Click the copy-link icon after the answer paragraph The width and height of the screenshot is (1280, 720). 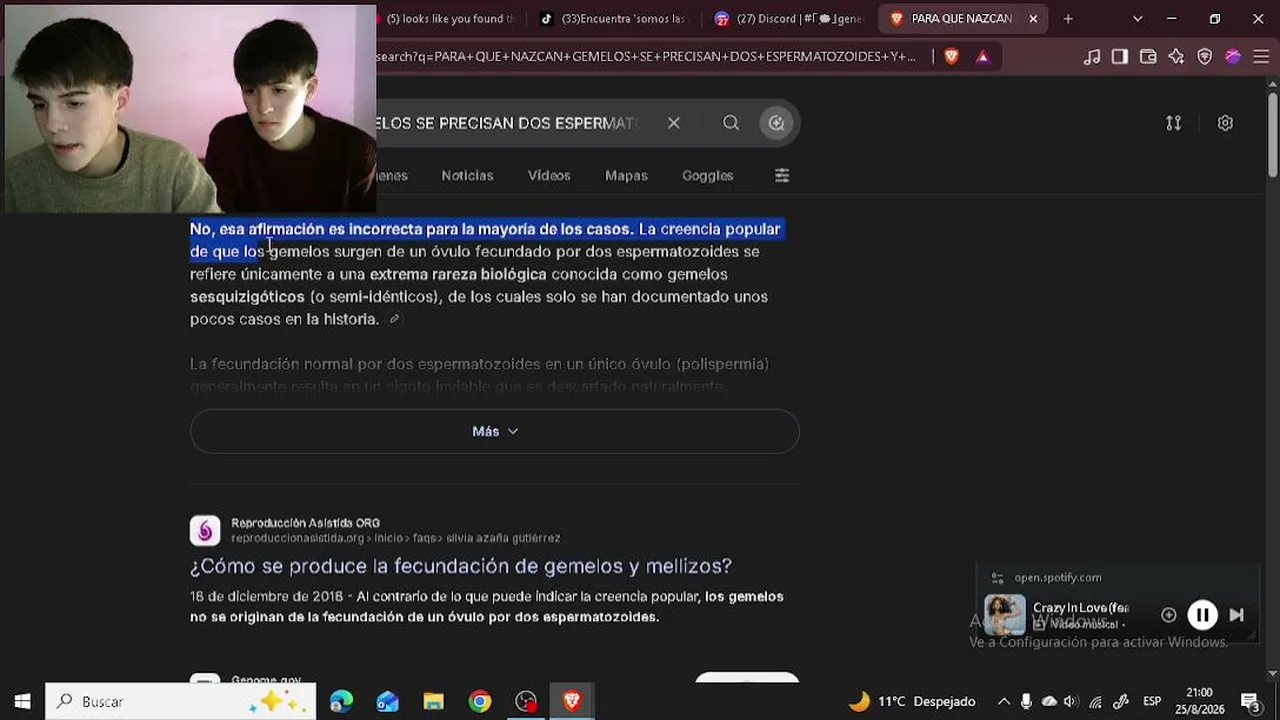click(394, 320)
